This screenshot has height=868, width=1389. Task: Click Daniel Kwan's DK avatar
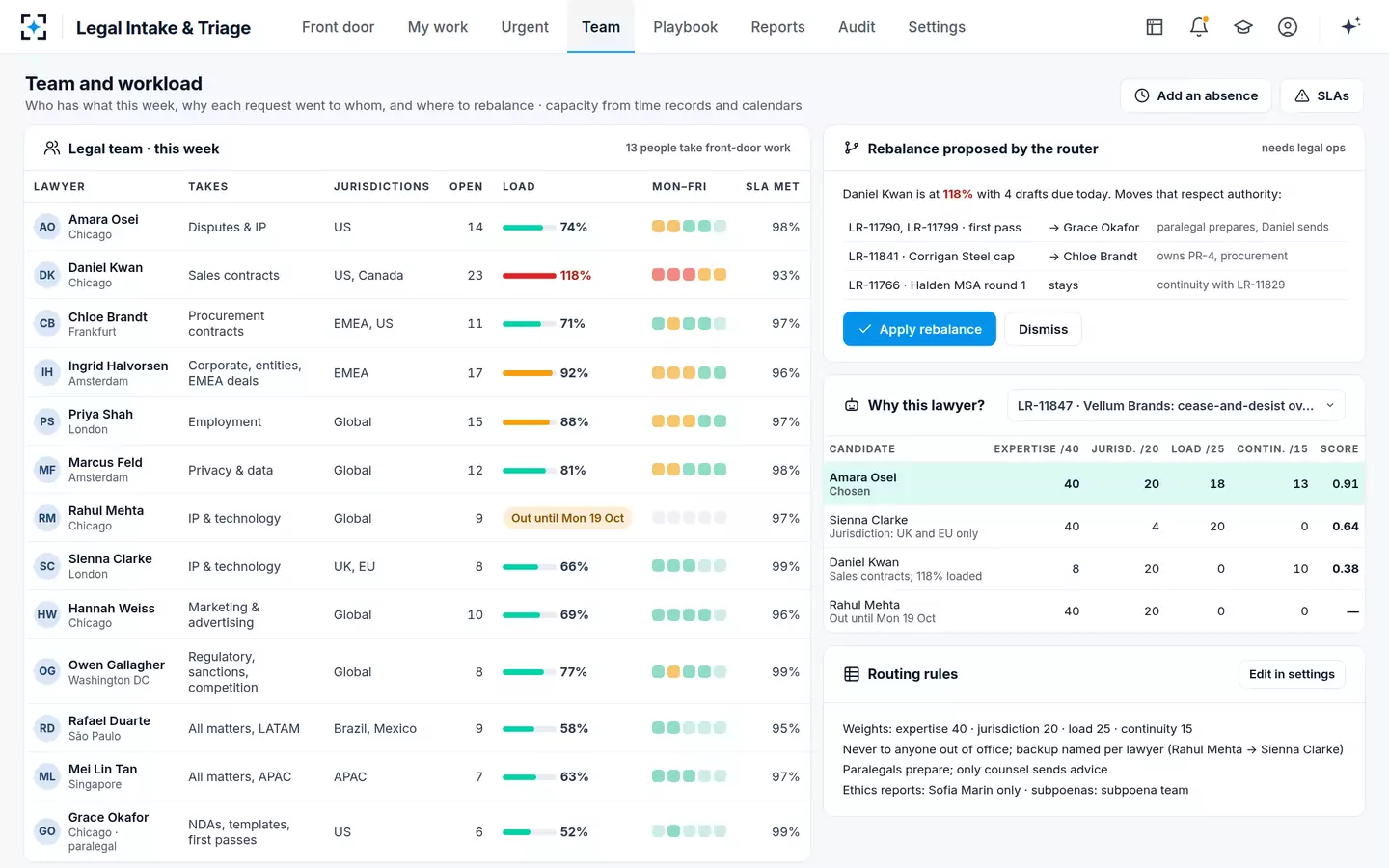click(x=47, y=275)
